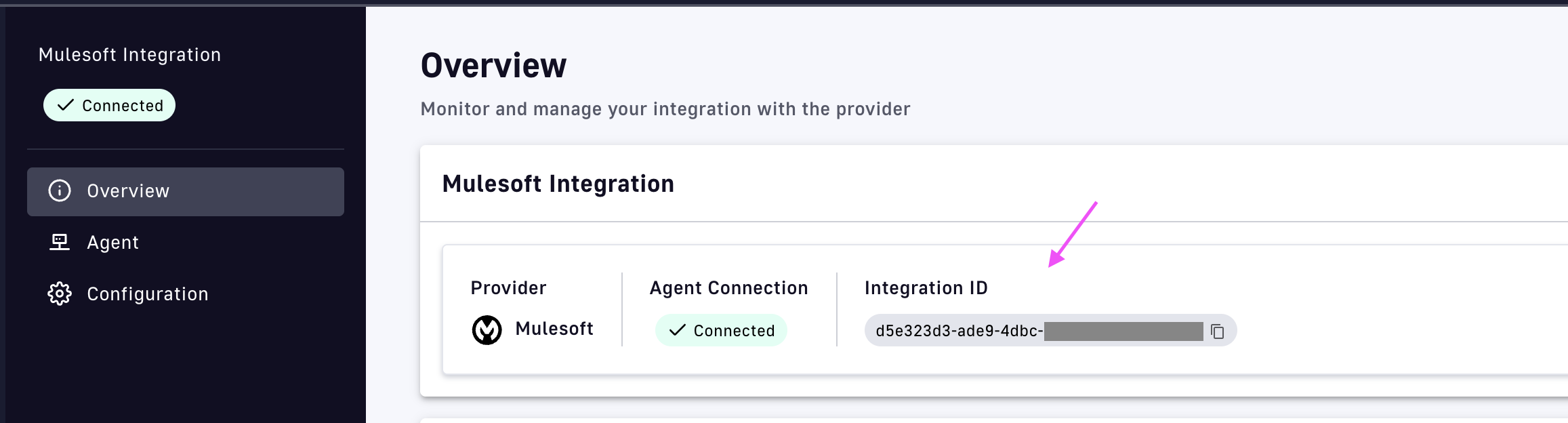Click the computer icon beside Agent

pos(60,242)
